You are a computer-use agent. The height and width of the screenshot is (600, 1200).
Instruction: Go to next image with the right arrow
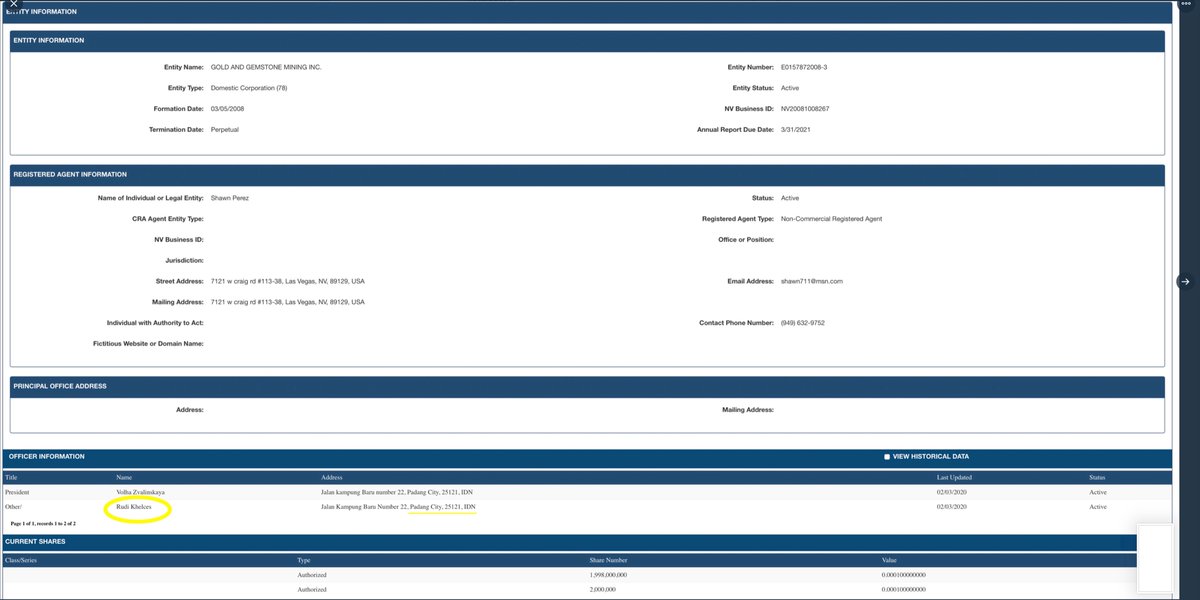1184,282
